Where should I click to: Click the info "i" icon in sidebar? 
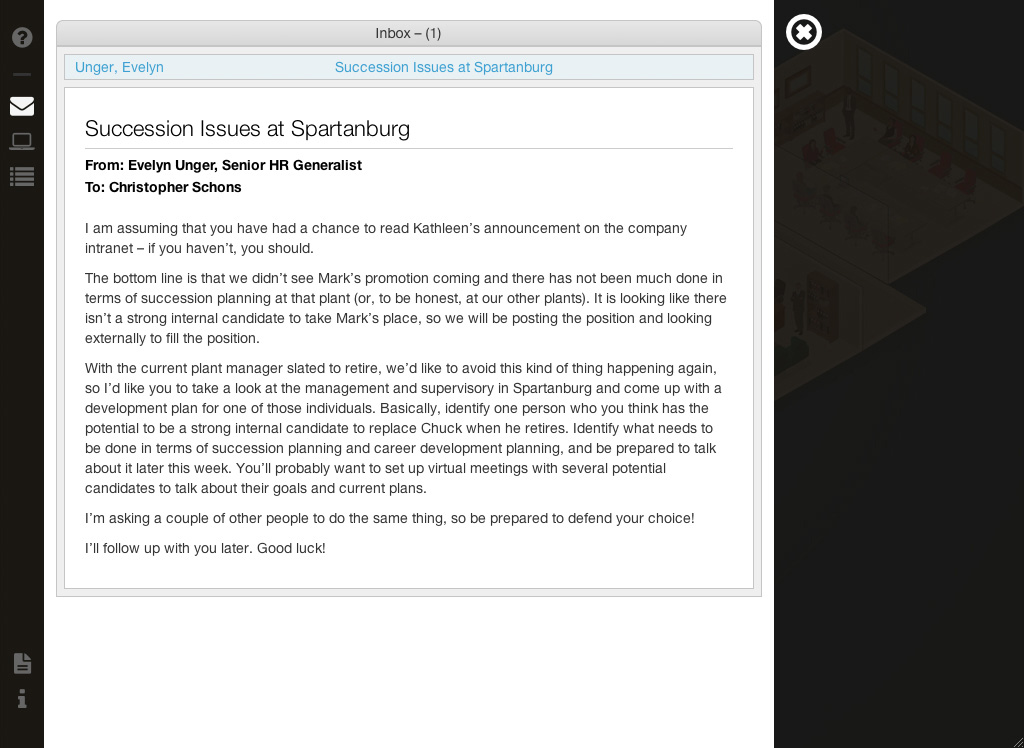(22, 699)
